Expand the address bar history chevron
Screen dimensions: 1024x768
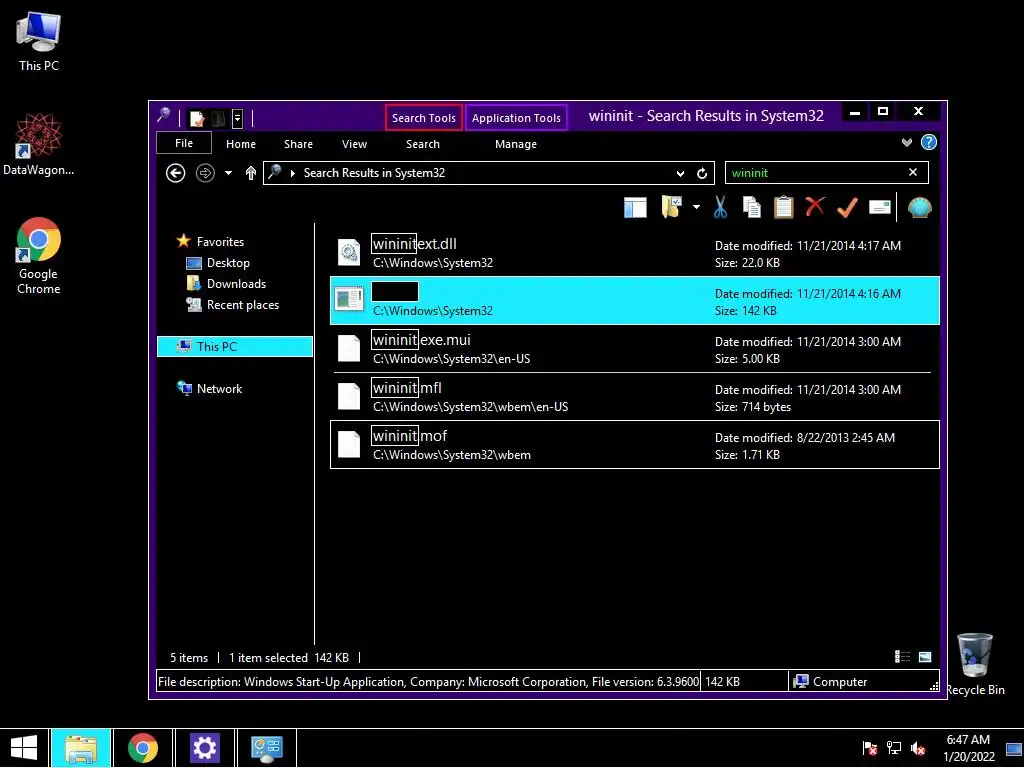pyautogui.click(x=680, y=174)
